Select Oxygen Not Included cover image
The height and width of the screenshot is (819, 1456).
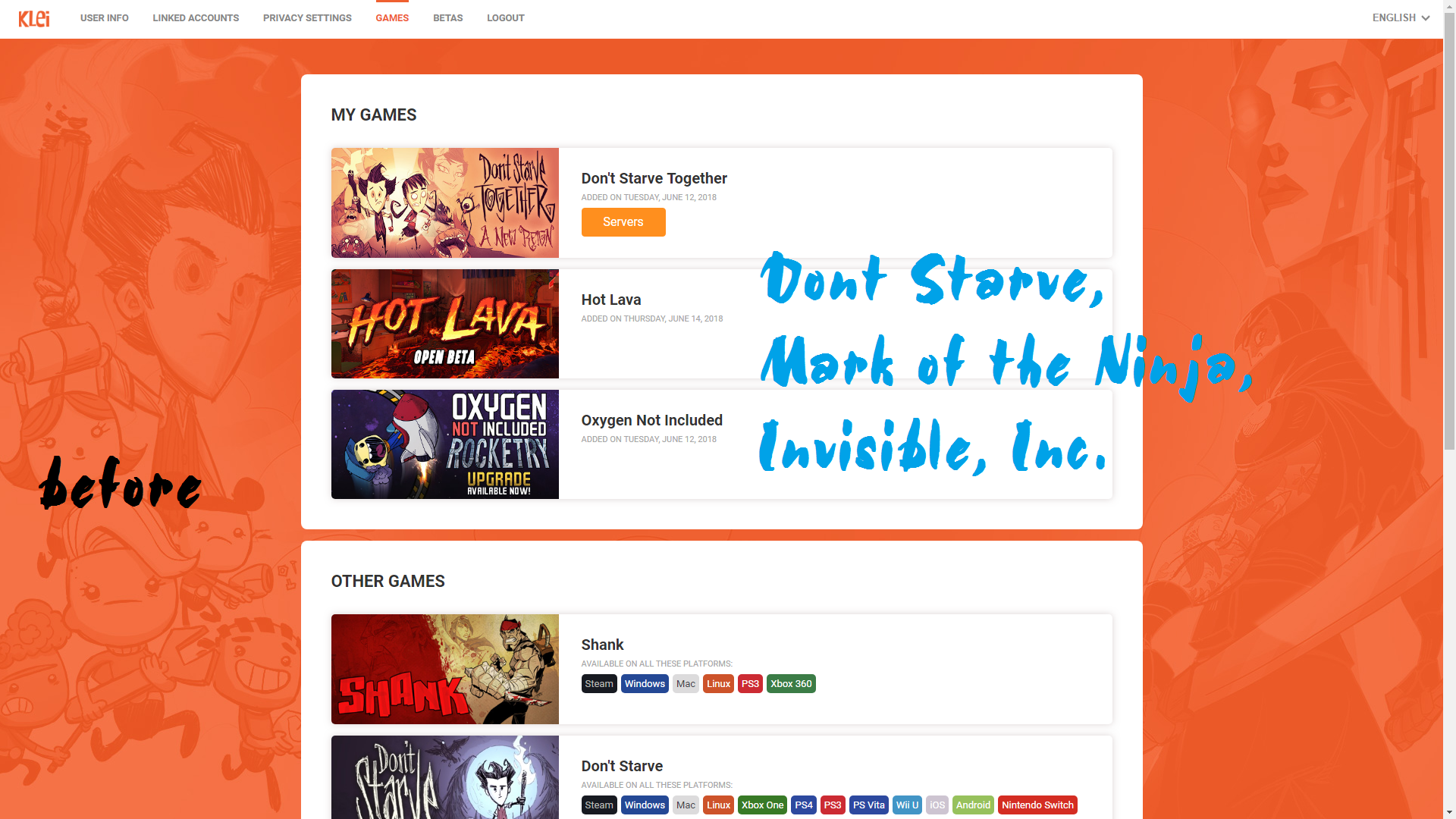(444, 444)
